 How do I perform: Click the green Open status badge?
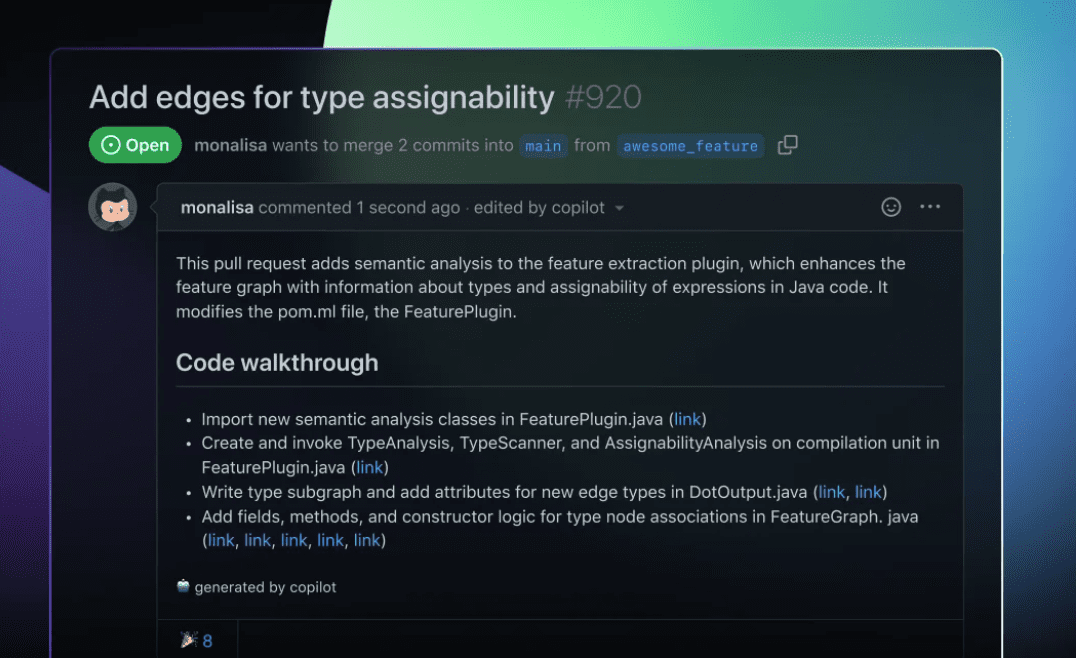click(x=135, y=145)
